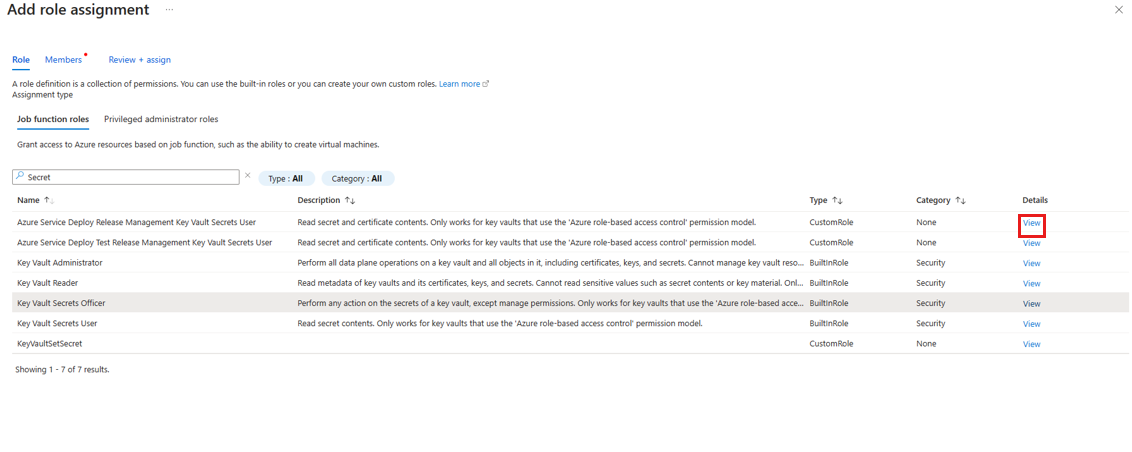Close the Add role assignment pane

click(1118, 10)
